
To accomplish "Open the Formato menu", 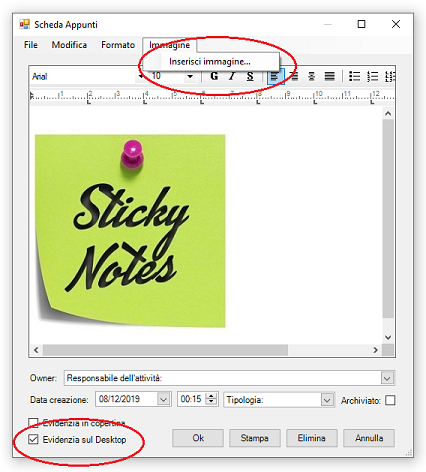I will point(118,45).
